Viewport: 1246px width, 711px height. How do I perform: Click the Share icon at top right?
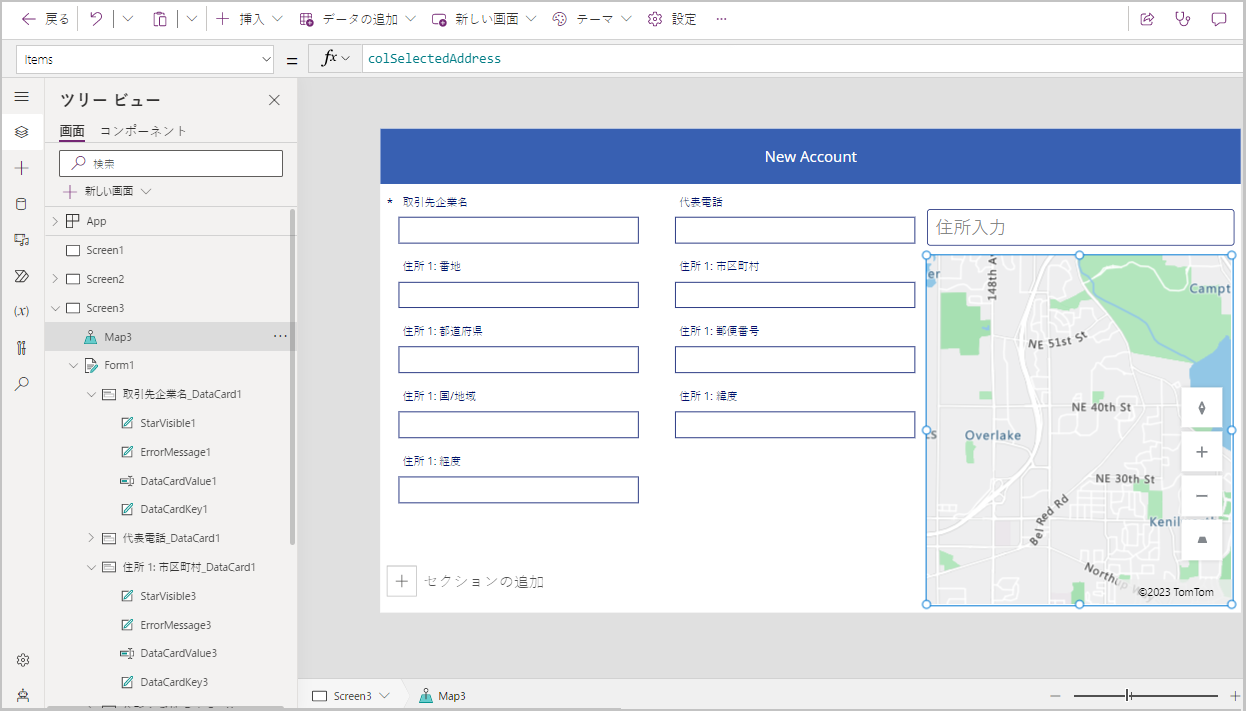1147,19
